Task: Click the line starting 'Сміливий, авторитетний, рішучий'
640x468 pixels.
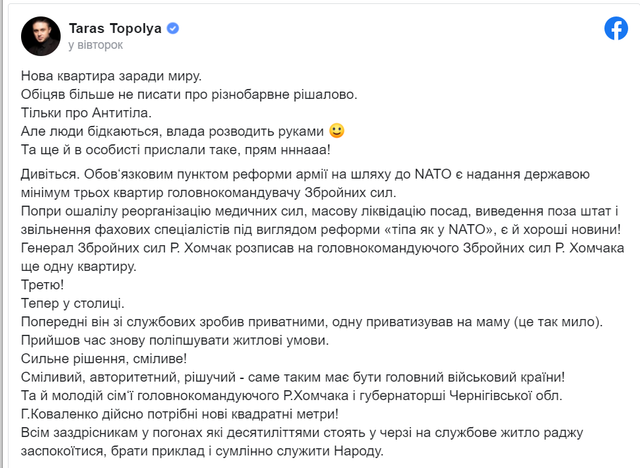Action: pos(293,377)
